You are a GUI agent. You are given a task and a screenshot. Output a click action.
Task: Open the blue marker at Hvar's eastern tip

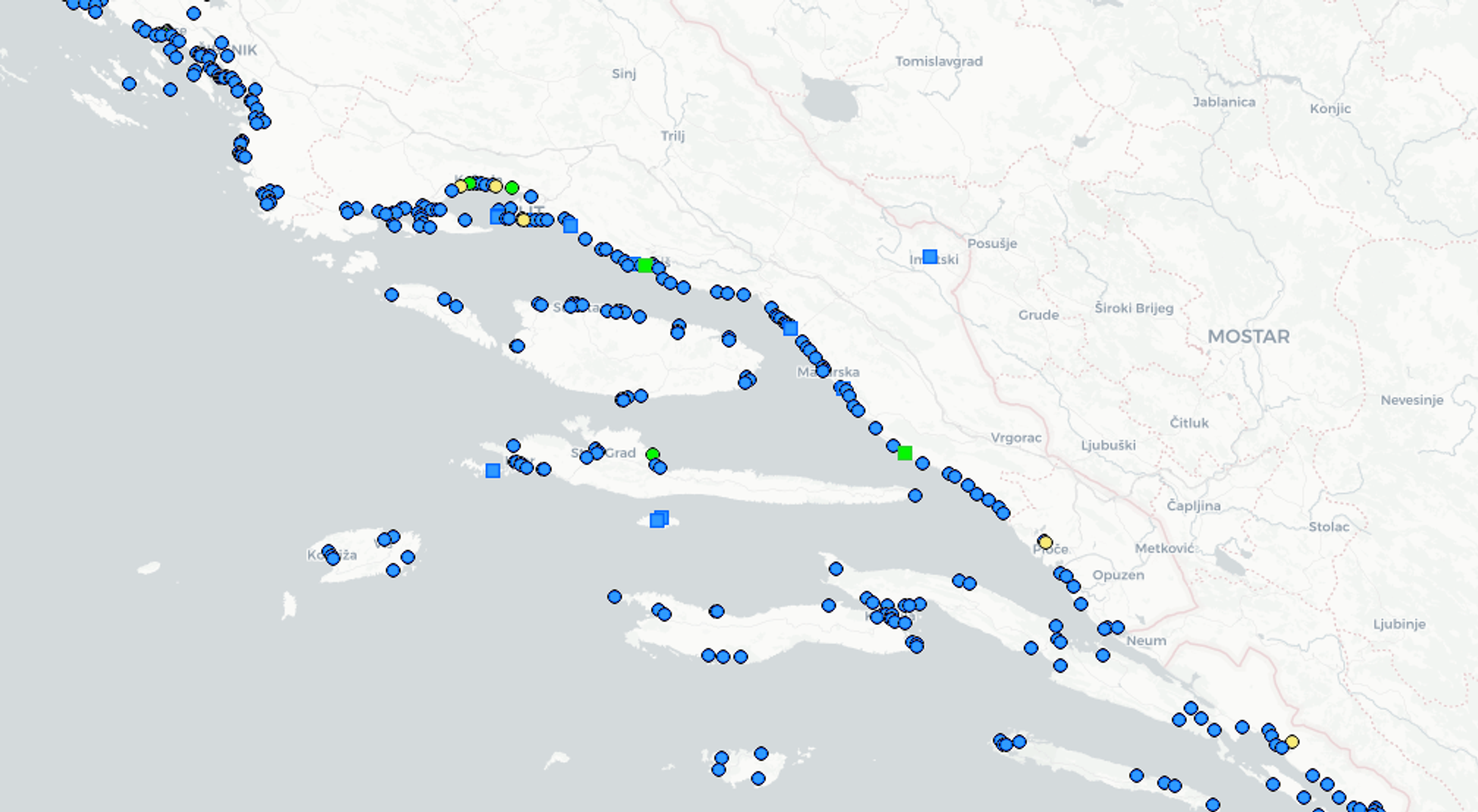(x=915, y=496)
